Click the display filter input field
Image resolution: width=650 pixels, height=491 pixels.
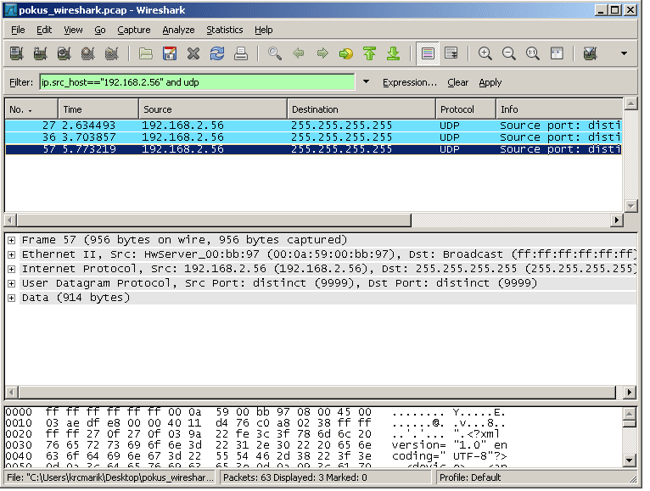[197, 82]
